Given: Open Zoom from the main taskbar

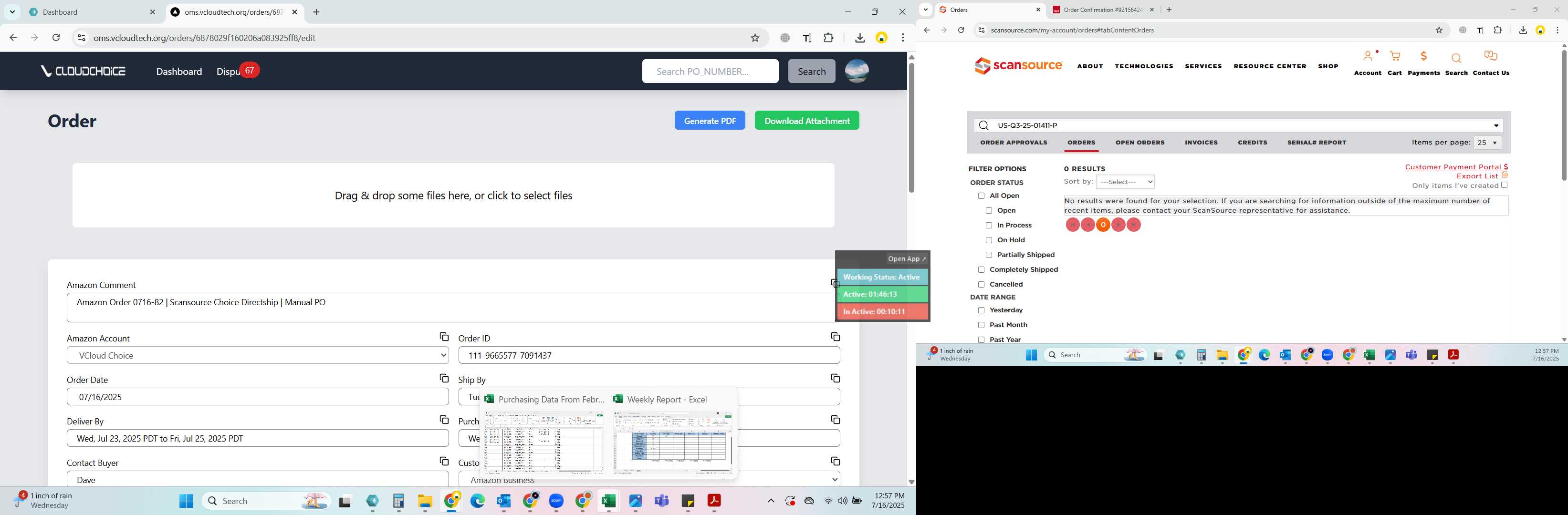Looking at the screenshot, I should pos(556,500).
